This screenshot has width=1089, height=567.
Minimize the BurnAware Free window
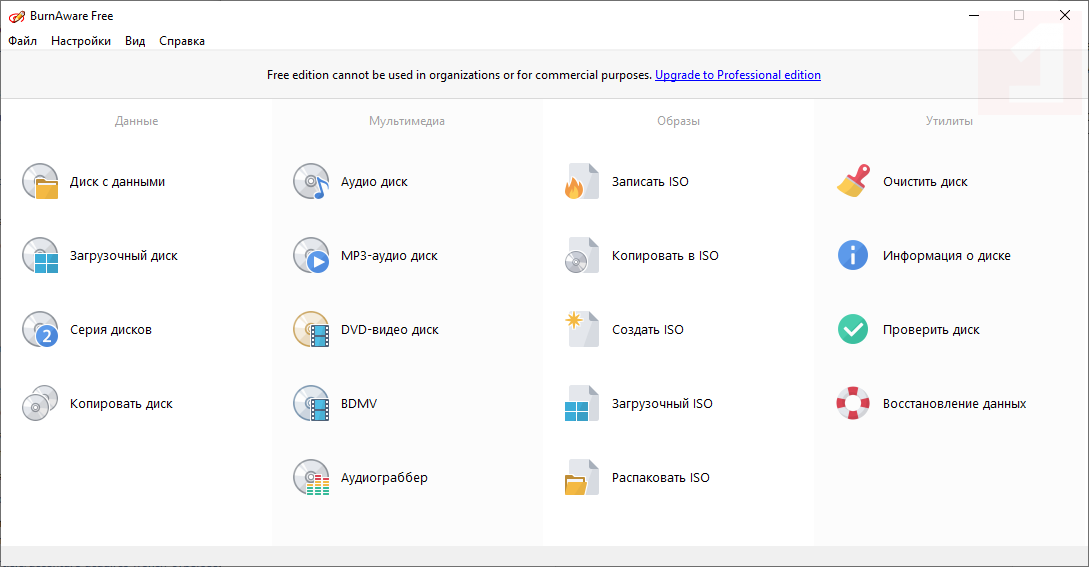click(974, 15)
